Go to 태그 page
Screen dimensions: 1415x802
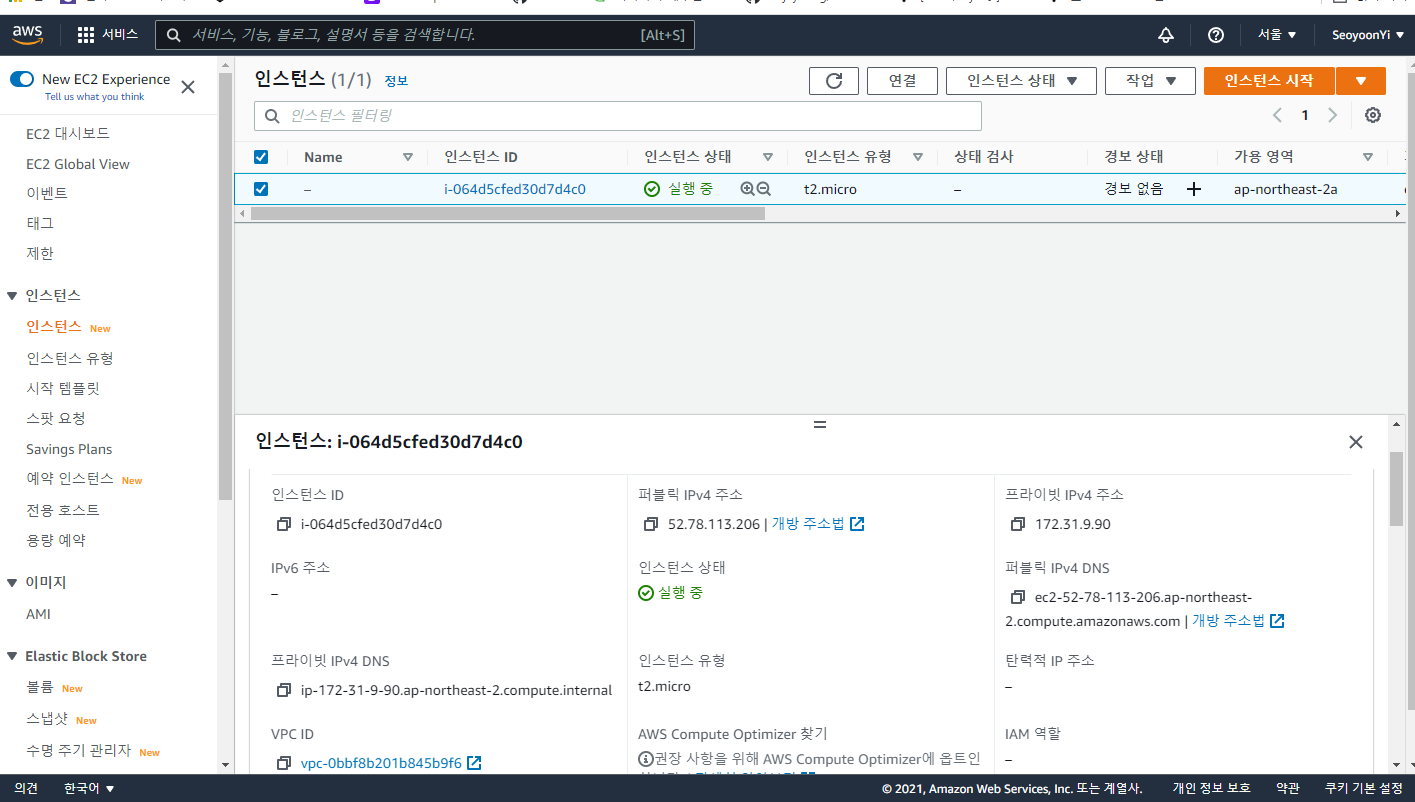click(x=40, y=223)
